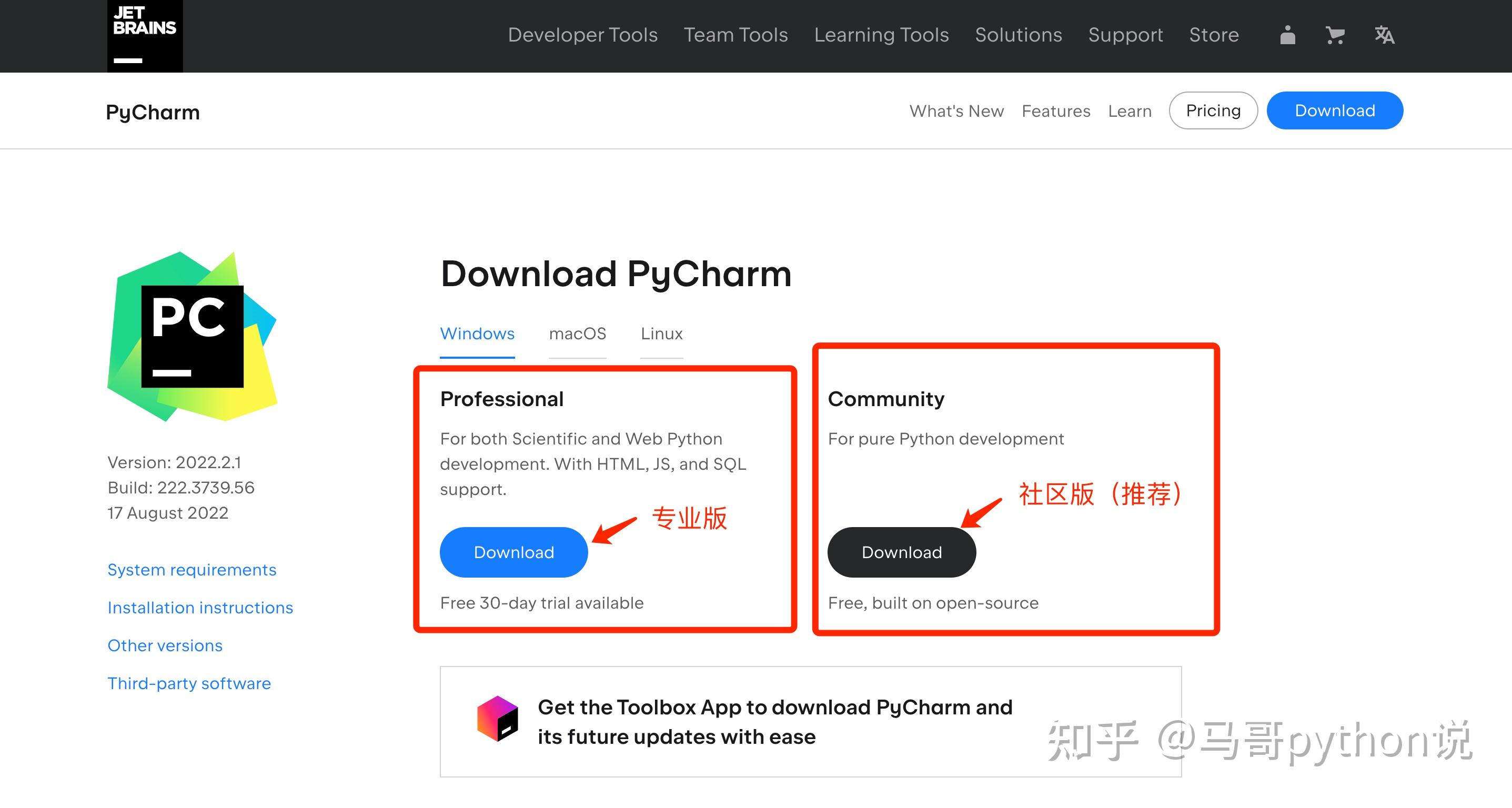This screenshot has height=808, width=1512.
Task: Click the blue Download button in header
Action: pos(1335,110)
